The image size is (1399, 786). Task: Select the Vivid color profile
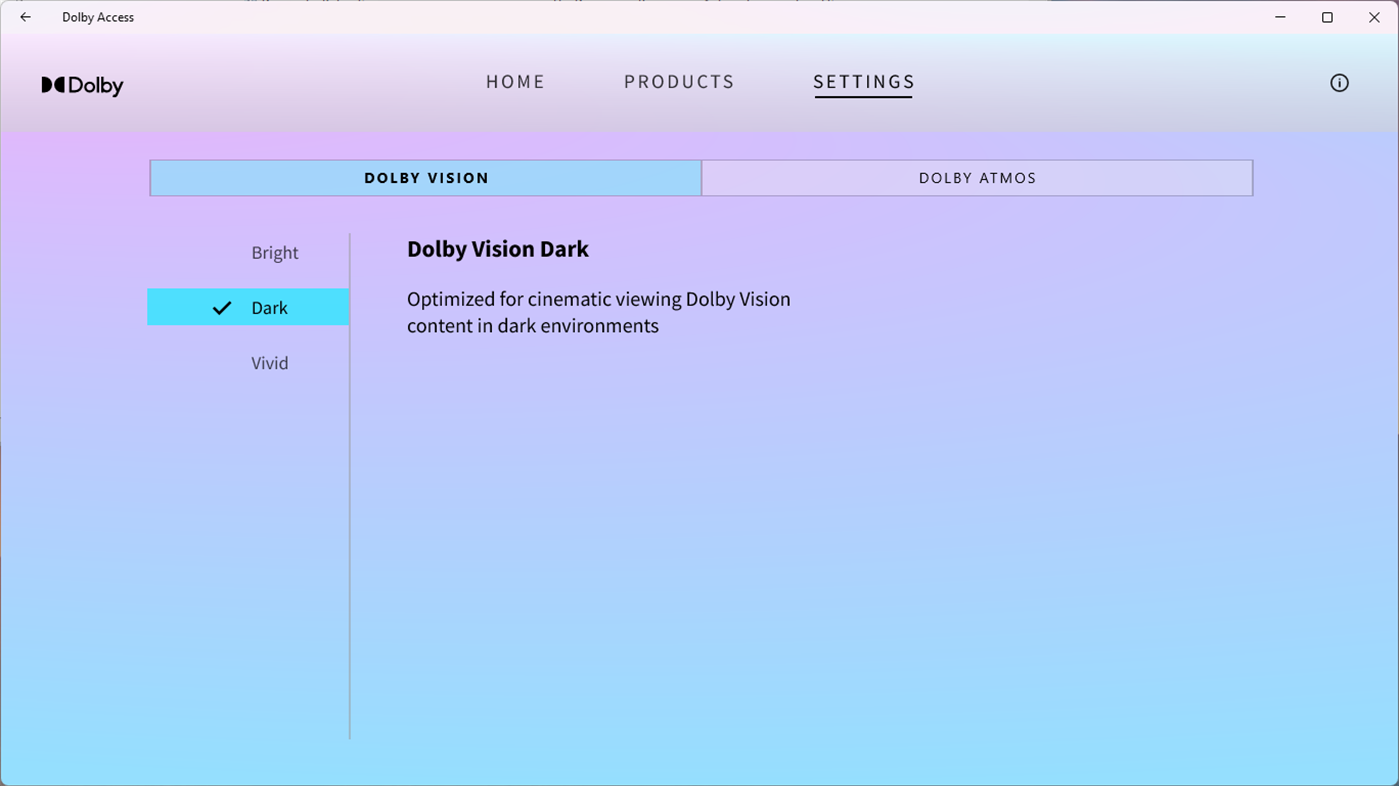(269, 362)
